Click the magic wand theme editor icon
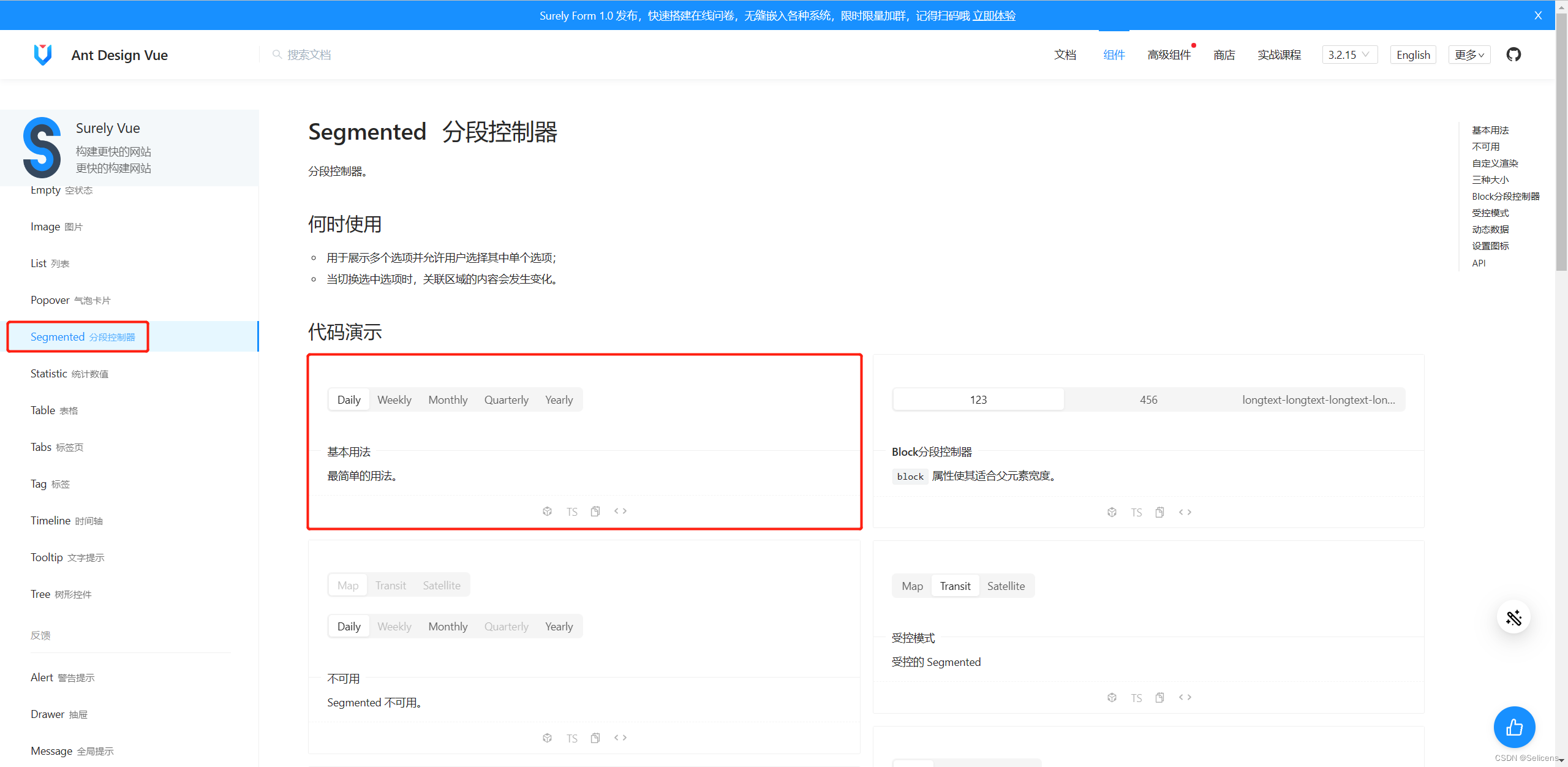1568x767 pixels. pos(1513,618)
